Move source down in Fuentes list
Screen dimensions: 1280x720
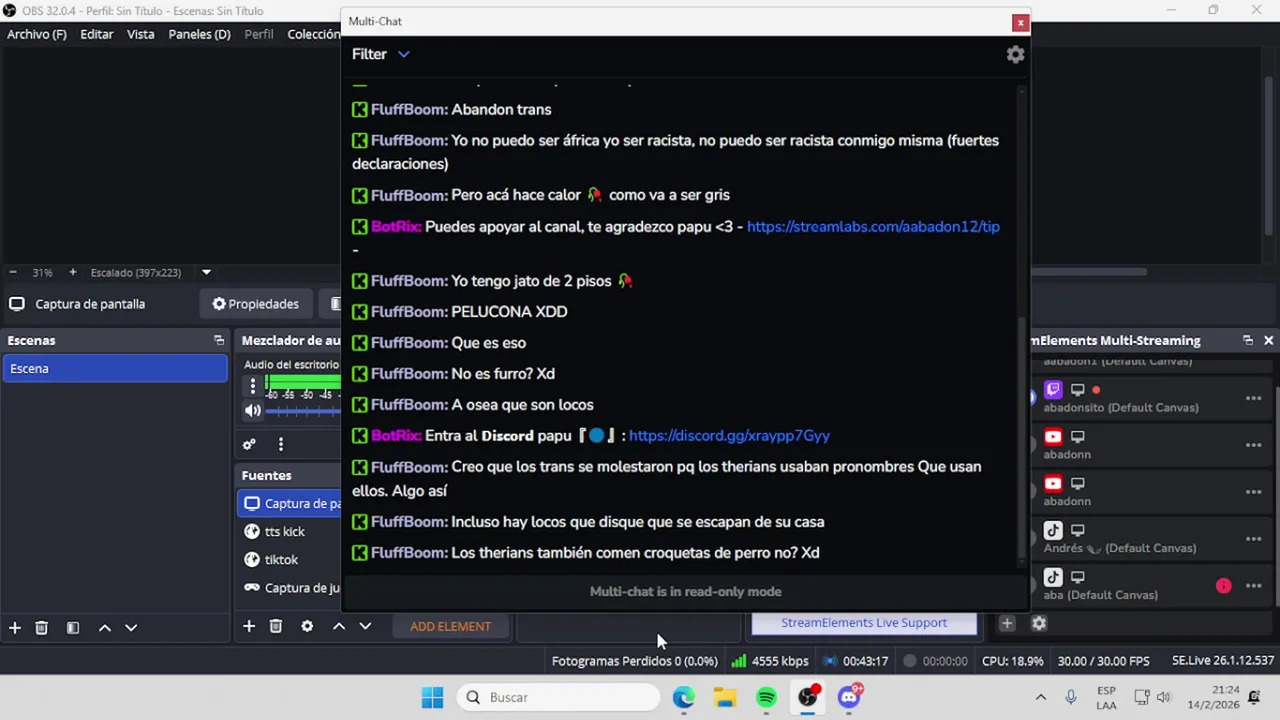pos(365,626)
